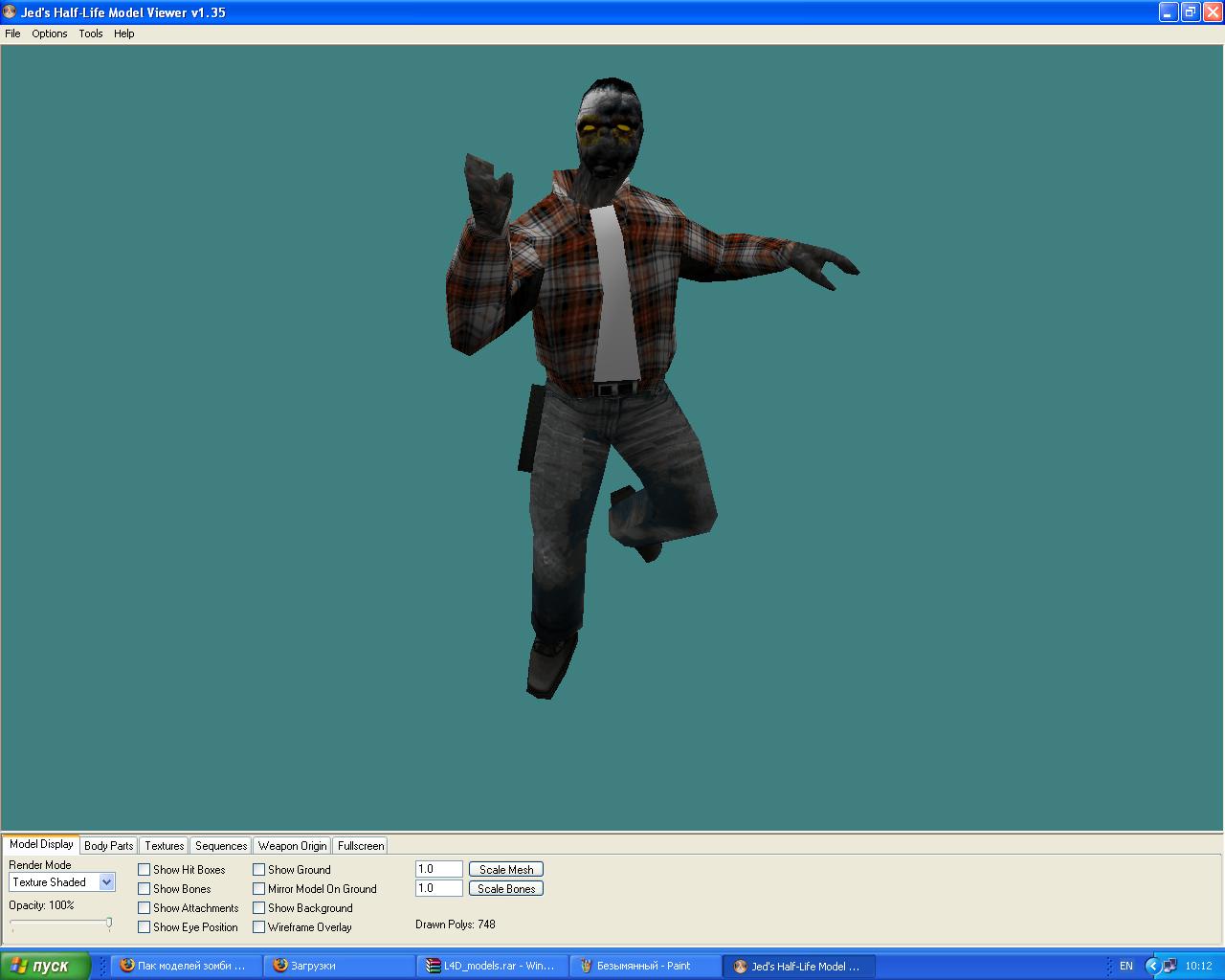Click the network connection tray icon
The width and height of the screenshot is (1225, 980).
click(1169, 967)
